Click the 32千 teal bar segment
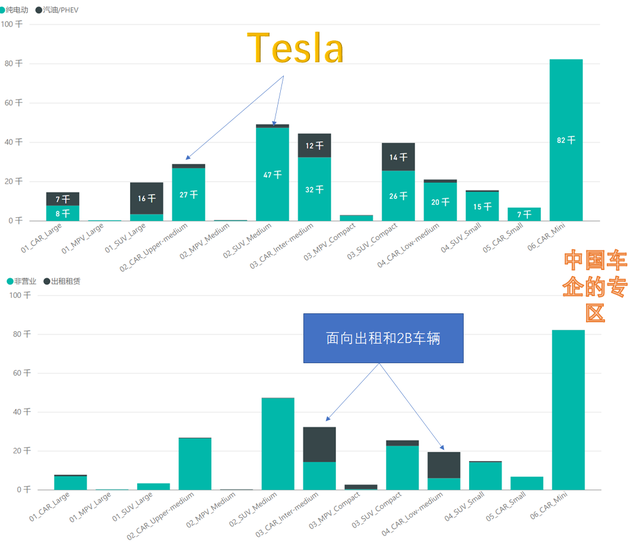The width and height of the screenshot is (640, 543). pyautogui.click(x=314, y=189)
